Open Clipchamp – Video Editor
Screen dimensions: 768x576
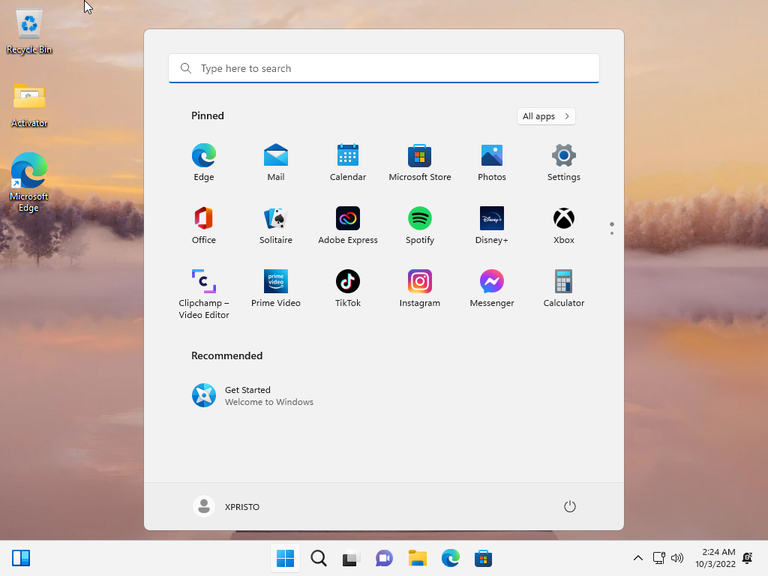coord(204,294)
